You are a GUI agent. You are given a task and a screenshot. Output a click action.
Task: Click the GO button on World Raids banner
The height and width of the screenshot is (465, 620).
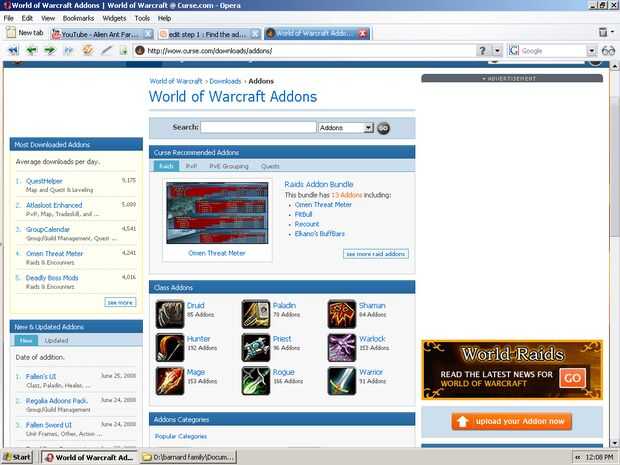(x=573, y=378)
